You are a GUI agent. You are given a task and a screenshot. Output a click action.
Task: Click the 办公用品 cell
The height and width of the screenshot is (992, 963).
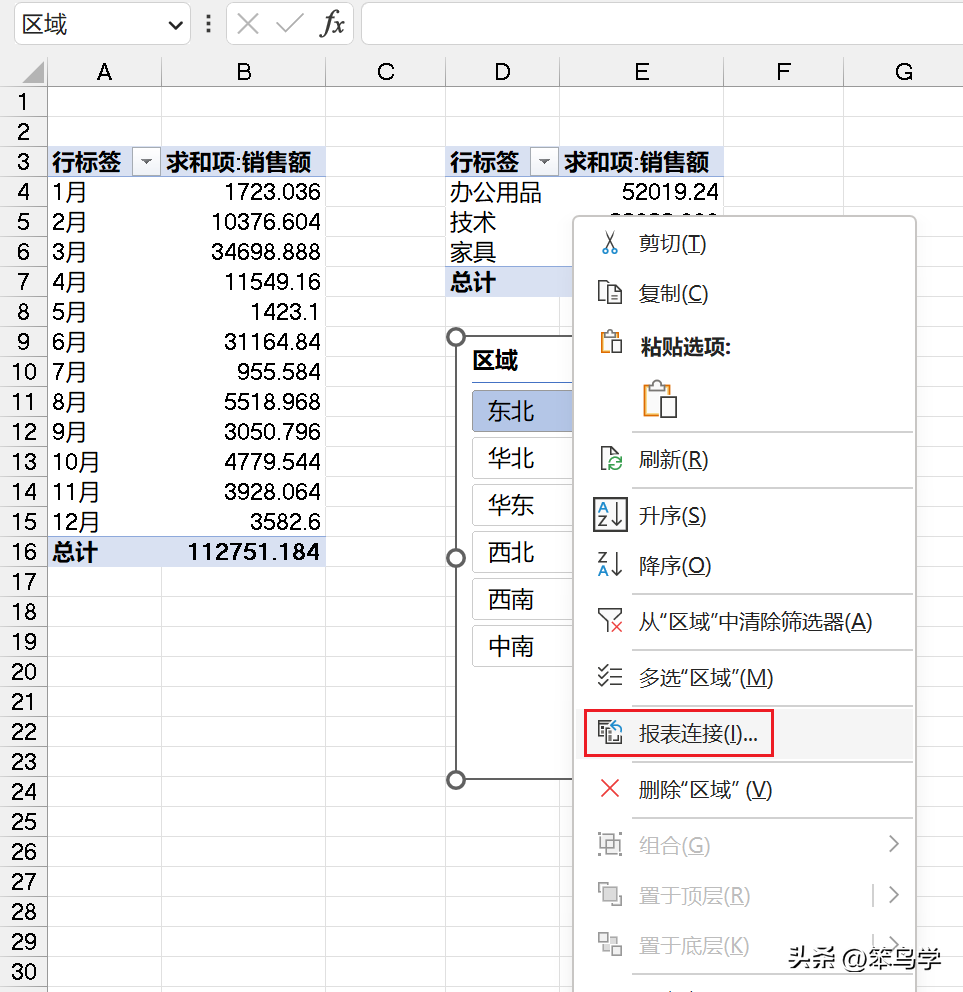(502, 192)
